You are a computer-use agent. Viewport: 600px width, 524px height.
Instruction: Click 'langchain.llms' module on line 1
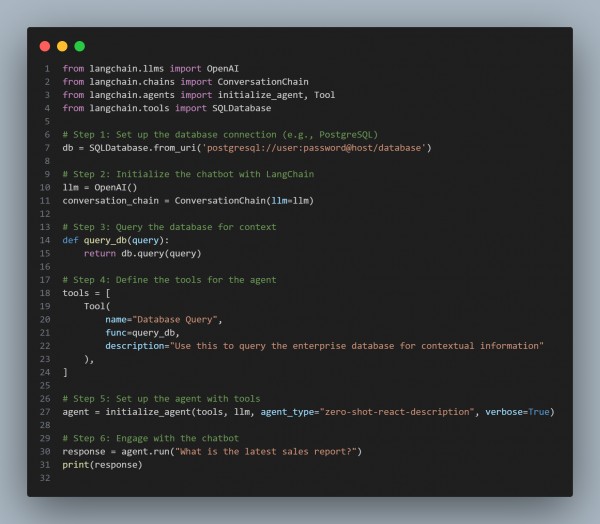click(x=127, y=69)
